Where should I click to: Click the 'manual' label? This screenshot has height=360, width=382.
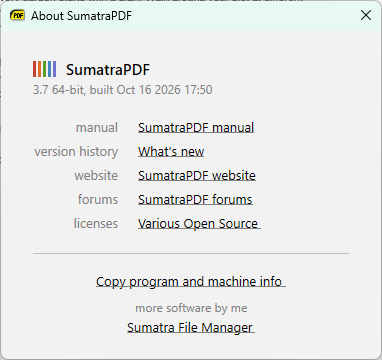pos(97,128)
